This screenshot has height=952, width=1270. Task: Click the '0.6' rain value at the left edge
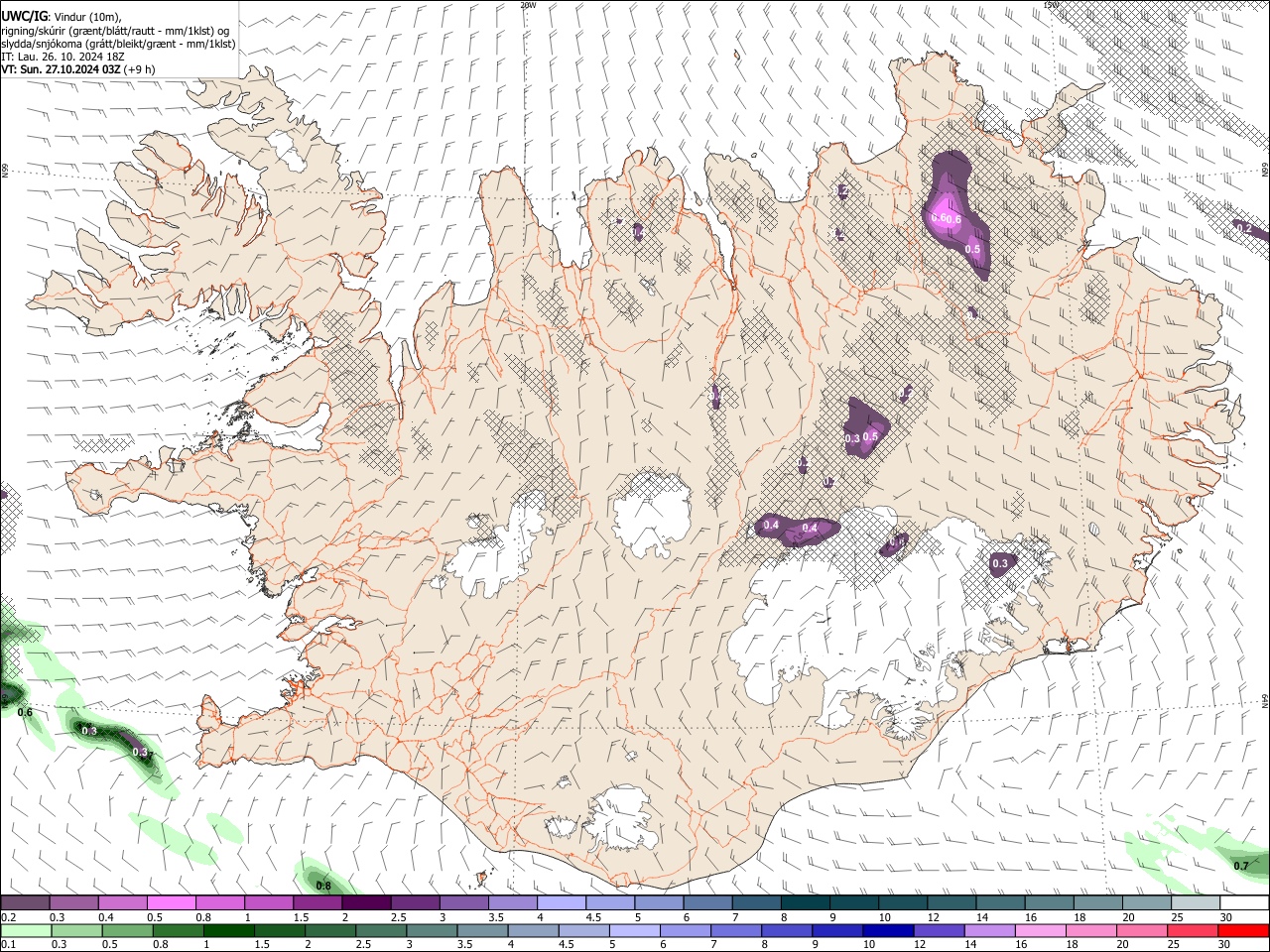[x=26, y=712]
